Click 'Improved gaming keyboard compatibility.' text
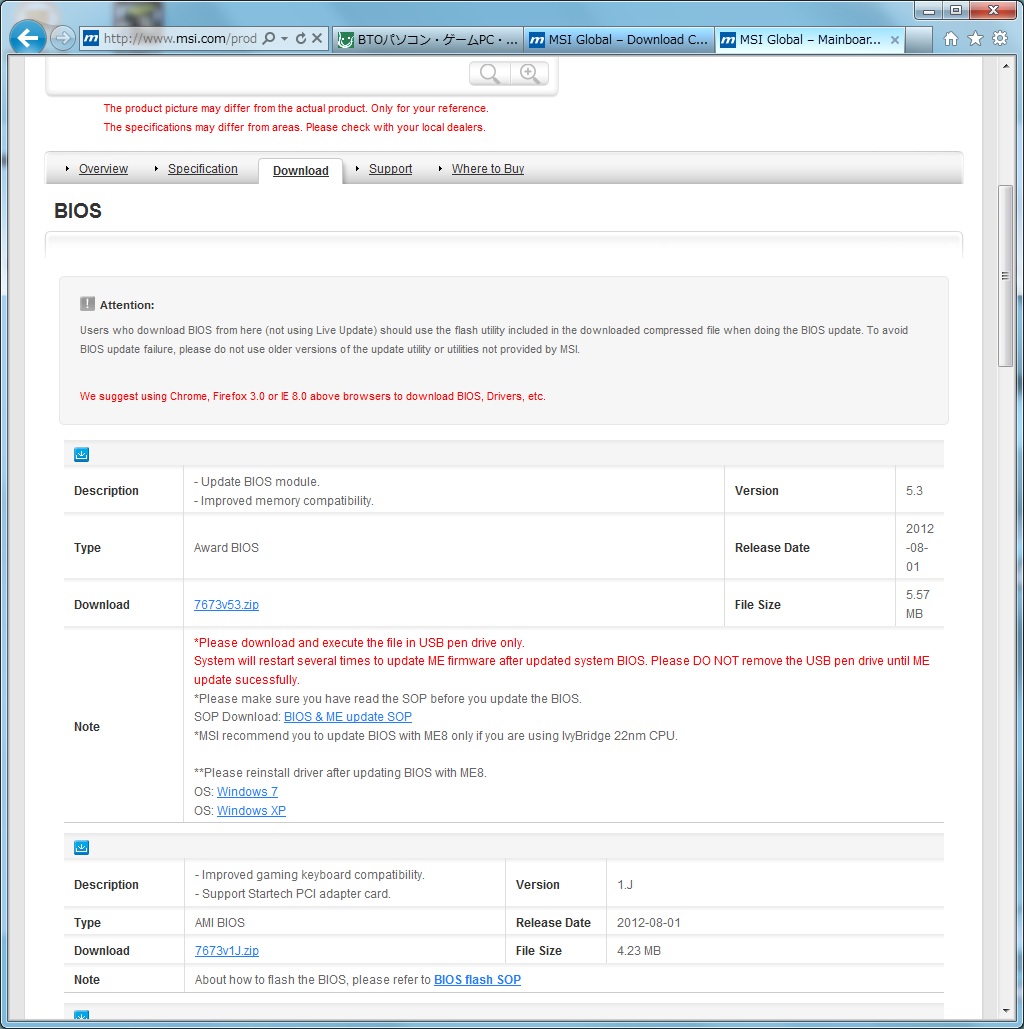The width and height of the screenshot is (1024, 1029). 310,874
